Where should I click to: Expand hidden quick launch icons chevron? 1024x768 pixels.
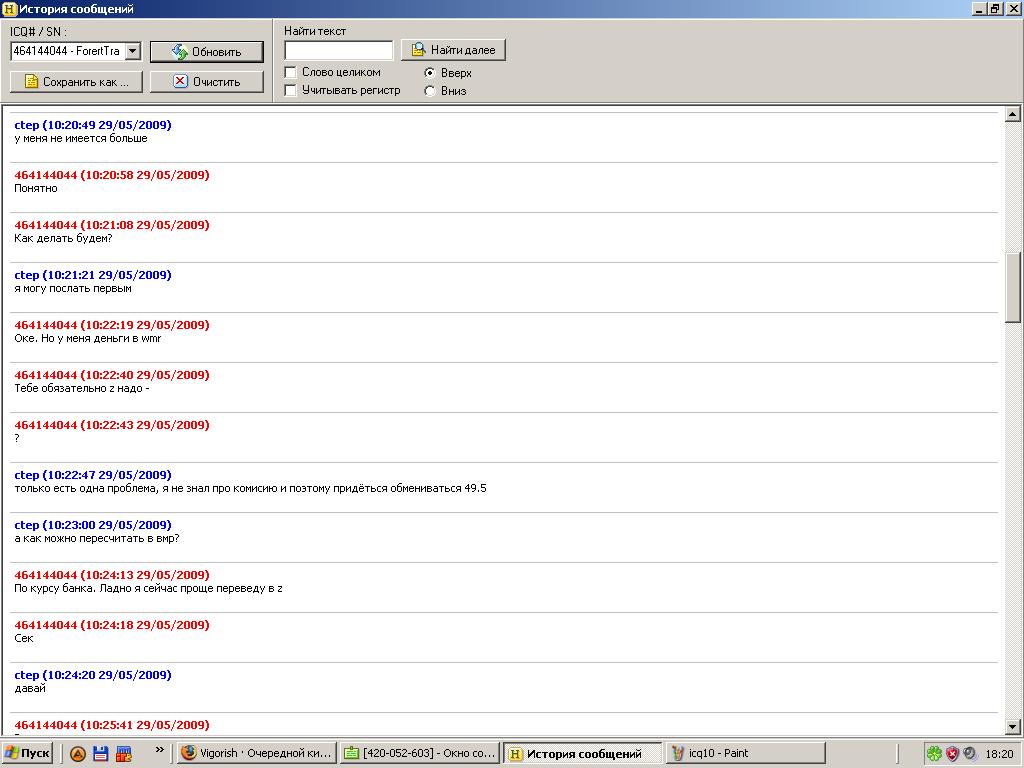[x=159, y=750]
